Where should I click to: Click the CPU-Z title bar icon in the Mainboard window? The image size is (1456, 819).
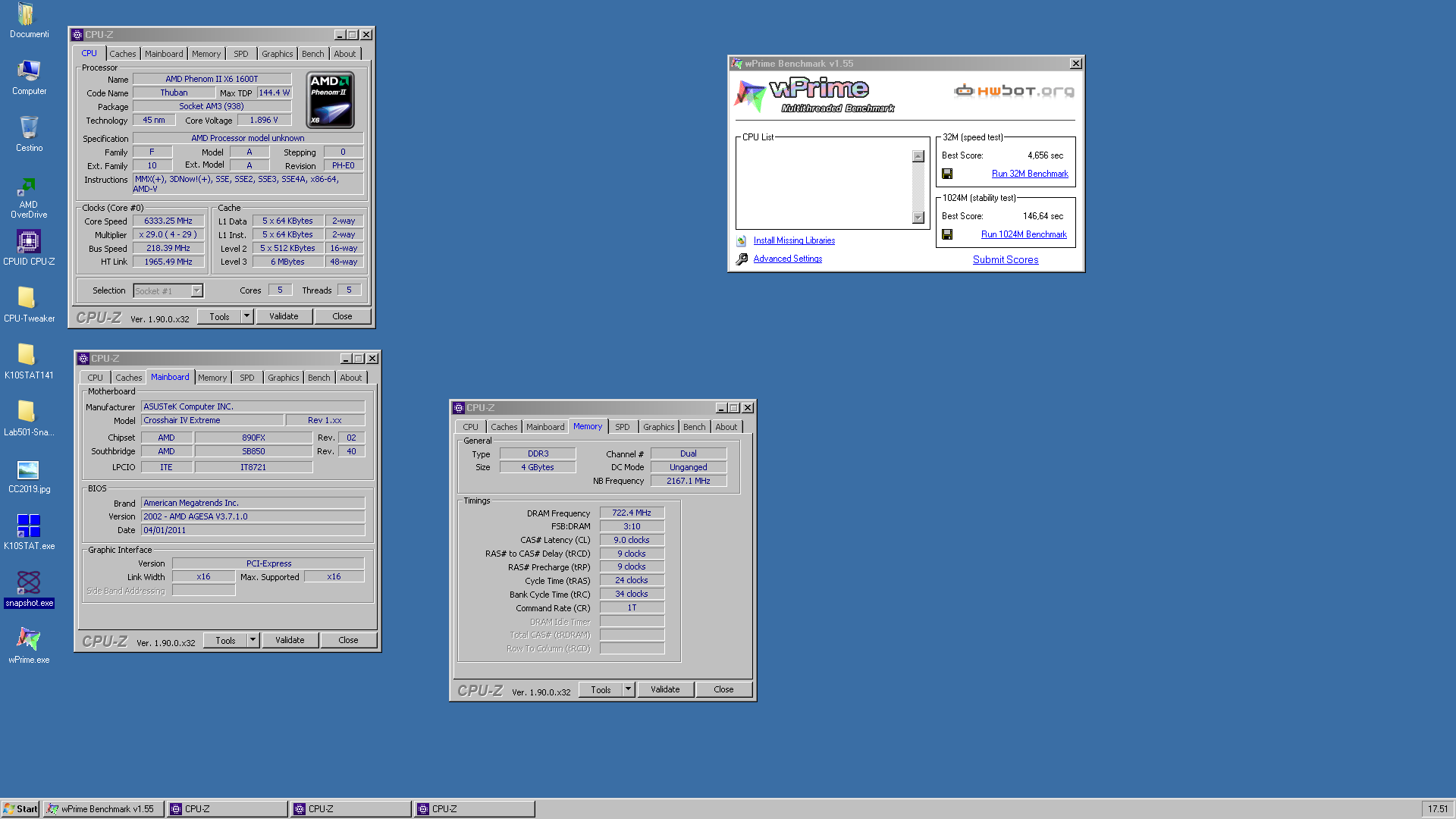click(x=83, y=359)
